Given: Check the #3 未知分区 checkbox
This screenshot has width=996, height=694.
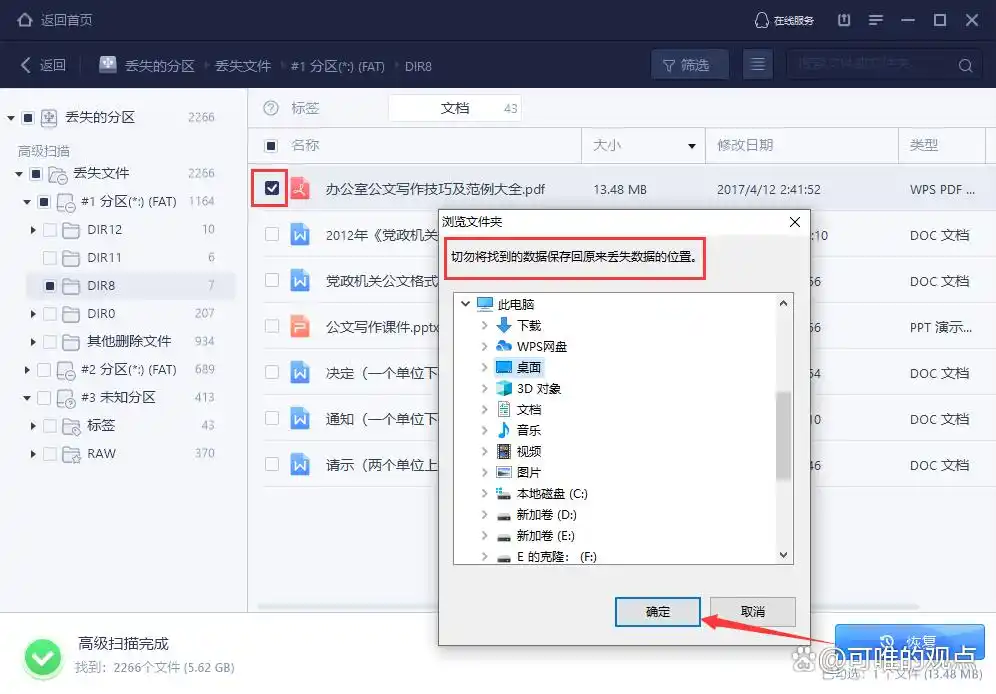Looking at the screenshot, I should [44, 397].
